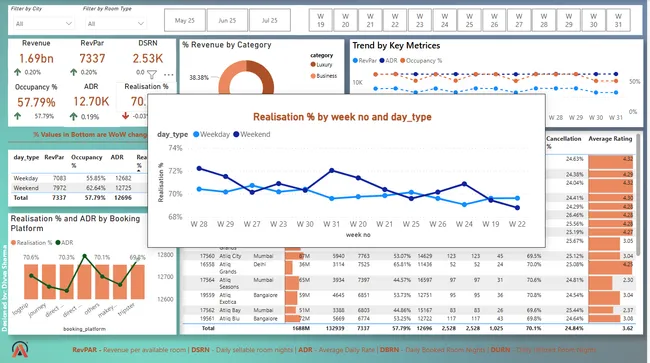Sort by Cancellation % column header
Screen dimensions: 650x363
pyautogui.click(x=563, y=142)
